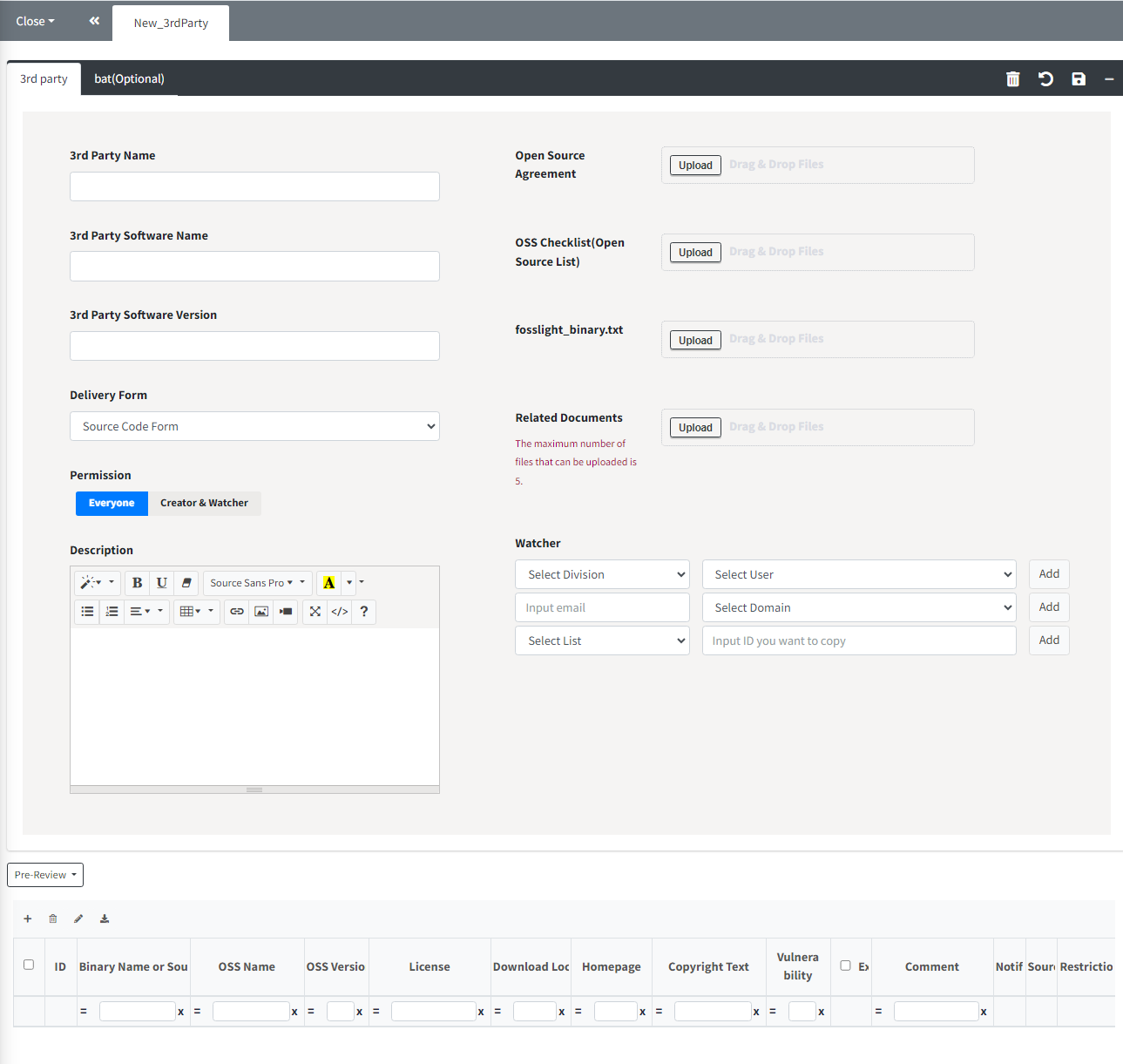Open the font color options arrow
The width and height of the screenshot is (1123, 1064).
click(x=349, y=583)
